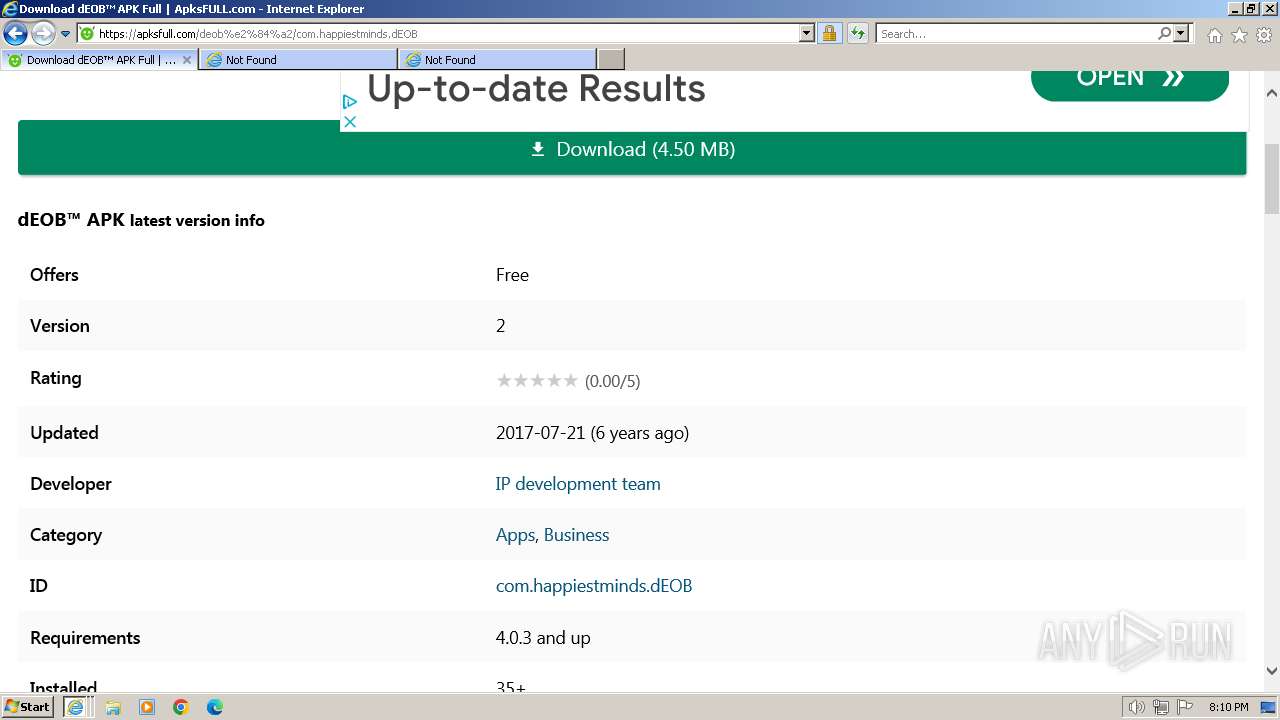This screenshot has height=720, width=1280.
Task: Open the com.happiestminds.dEOB ID link
Action: tap(594, 586)
